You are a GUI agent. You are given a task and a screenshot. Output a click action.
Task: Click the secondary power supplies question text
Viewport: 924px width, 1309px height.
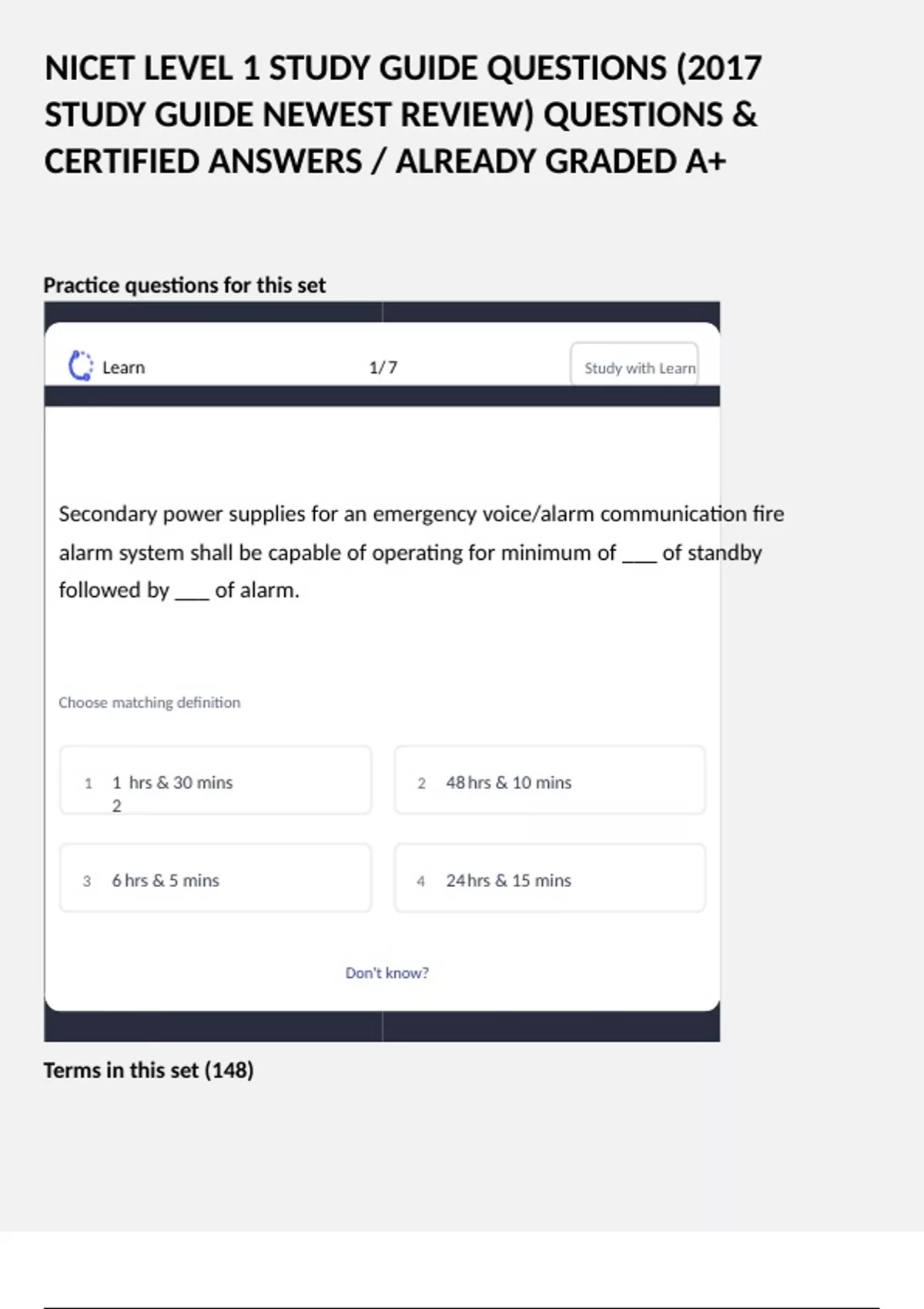[x=420, y=551]
